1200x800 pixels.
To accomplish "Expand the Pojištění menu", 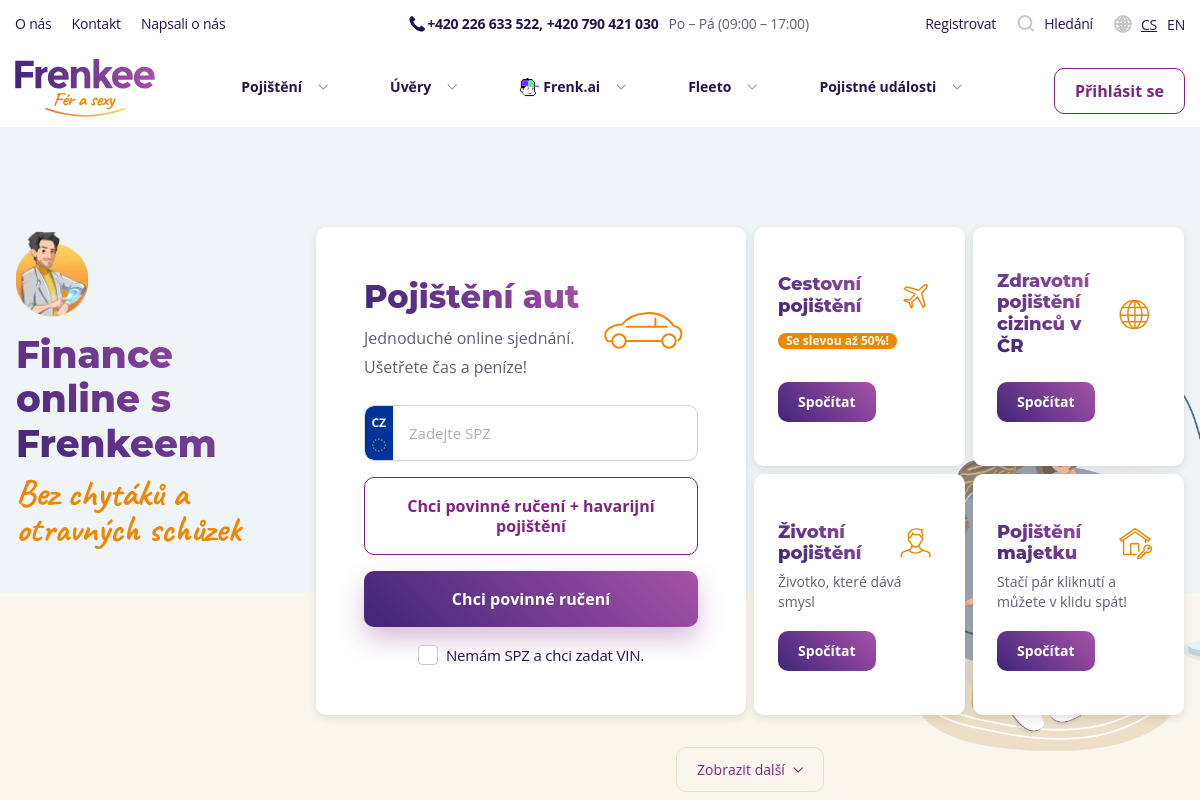I will [x=284, y=87].
